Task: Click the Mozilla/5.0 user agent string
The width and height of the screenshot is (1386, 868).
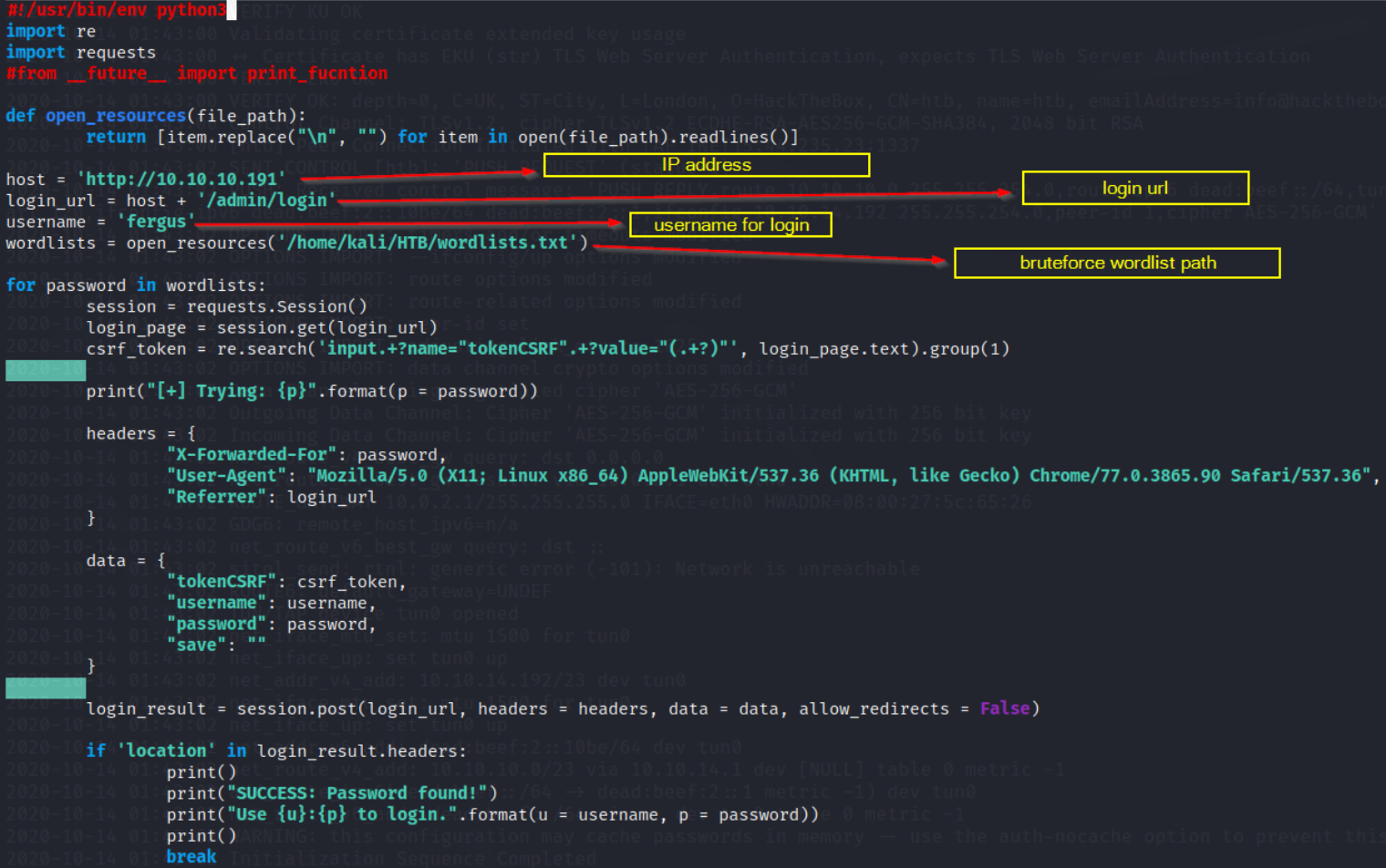Action: coord(839,475)
